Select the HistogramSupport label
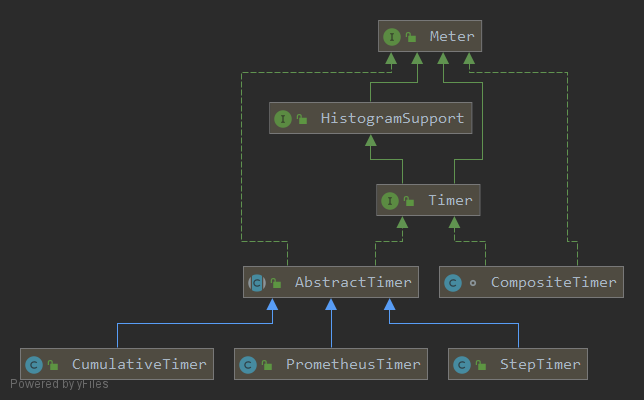 (392, 119)
